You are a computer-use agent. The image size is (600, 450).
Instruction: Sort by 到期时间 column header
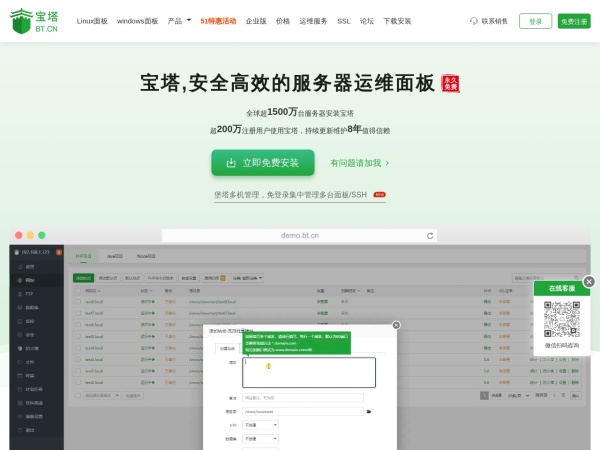(x=351, y=291)
